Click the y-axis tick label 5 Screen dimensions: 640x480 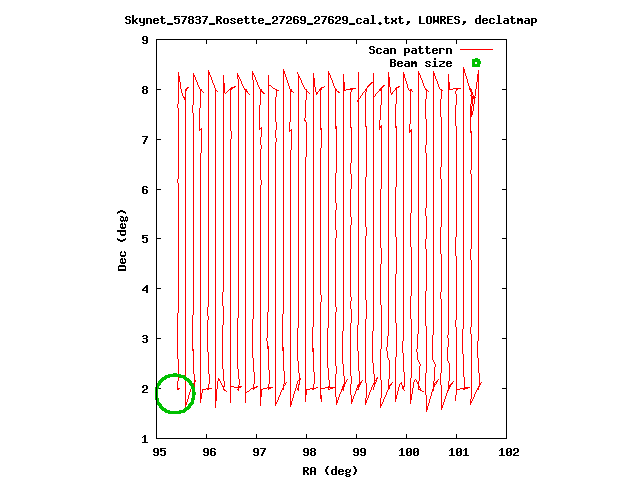pyautogui.click(x=145, y=239)
